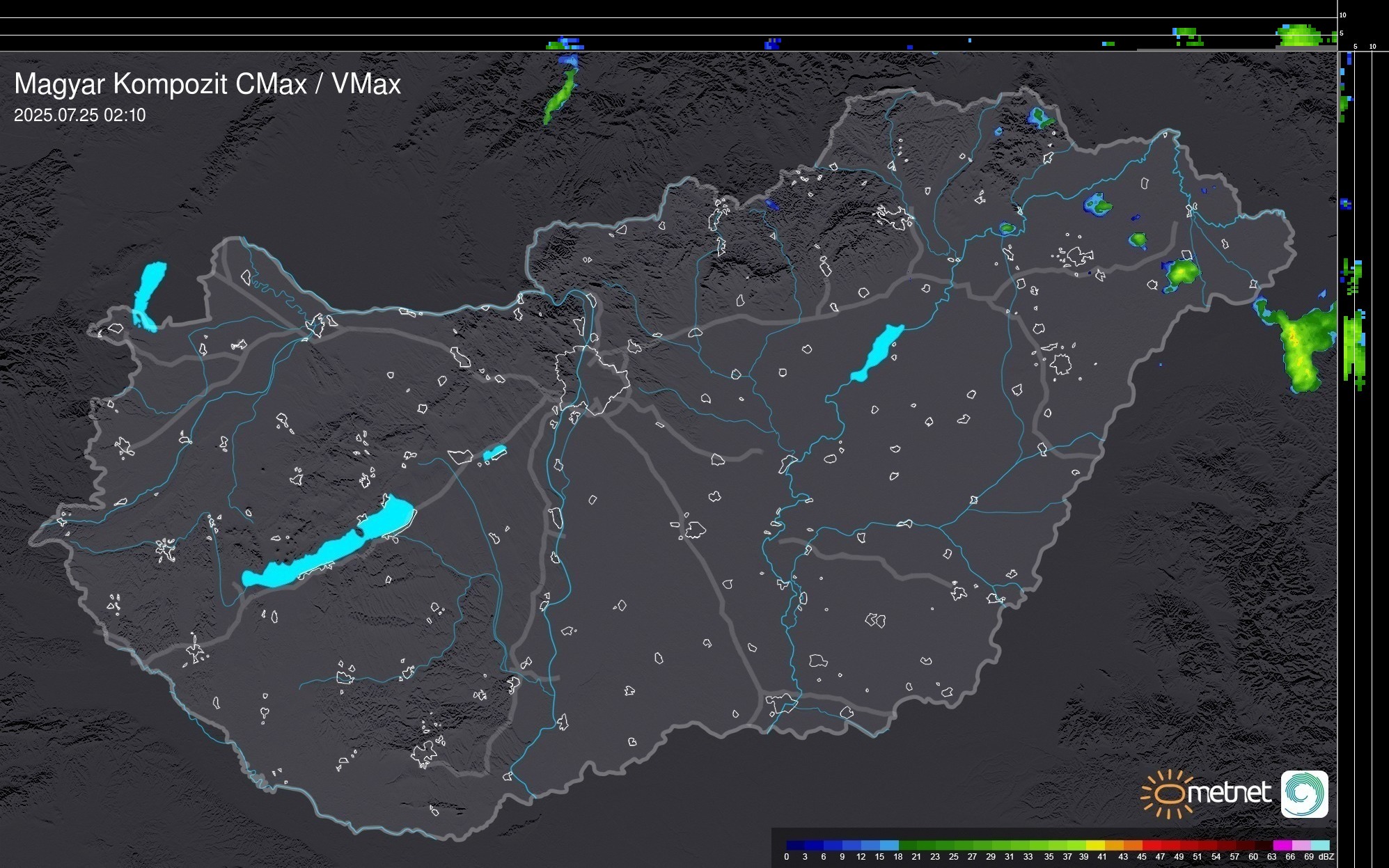Click the teal spiral logo icon

1304,794
